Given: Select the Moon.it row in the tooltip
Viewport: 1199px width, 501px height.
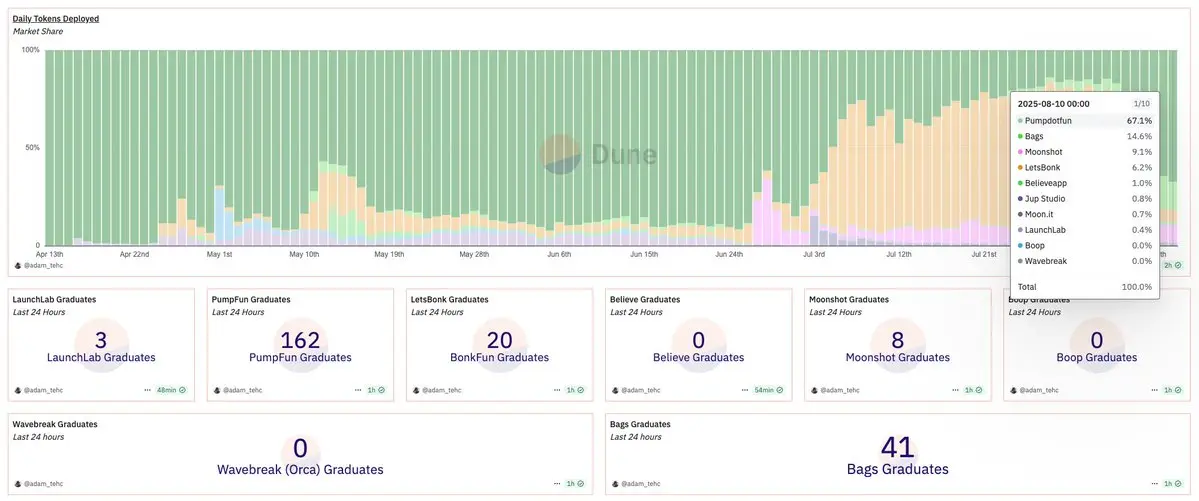Looking at the screenshot, I should (x=1085, y=214).
